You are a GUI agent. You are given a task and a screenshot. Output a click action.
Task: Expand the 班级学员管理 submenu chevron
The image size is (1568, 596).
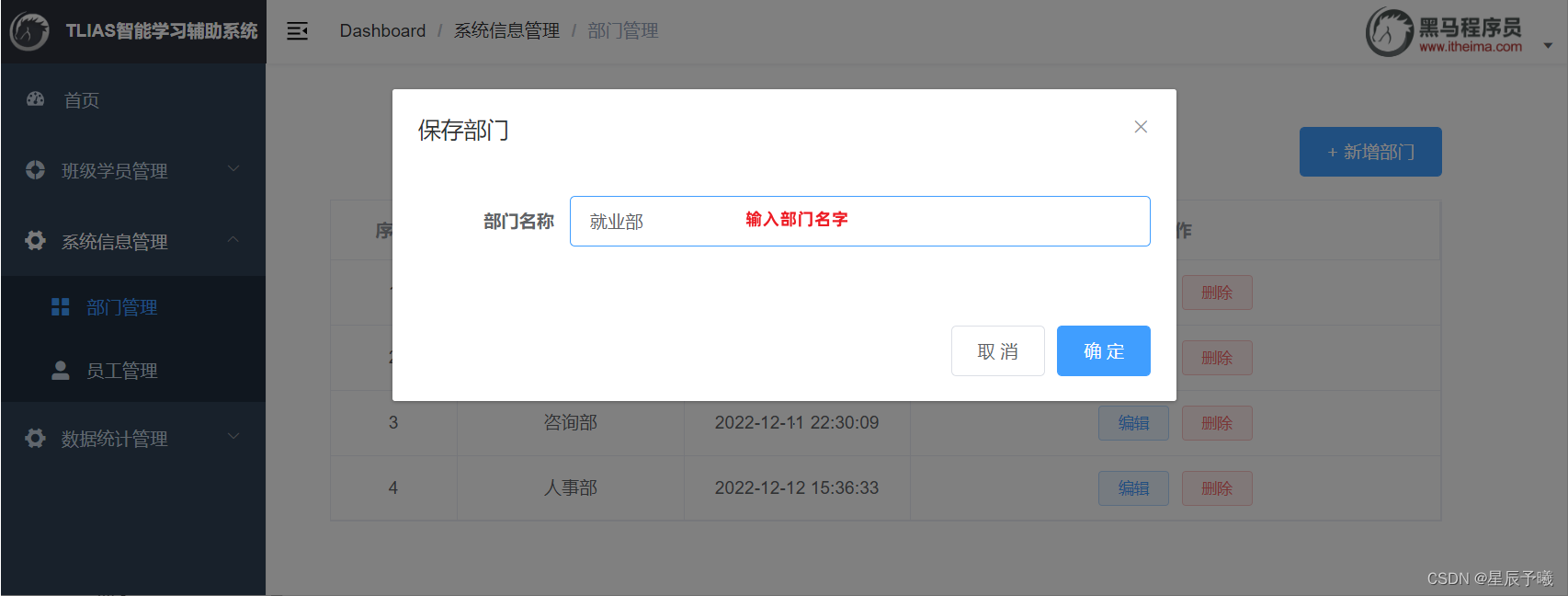233,168
